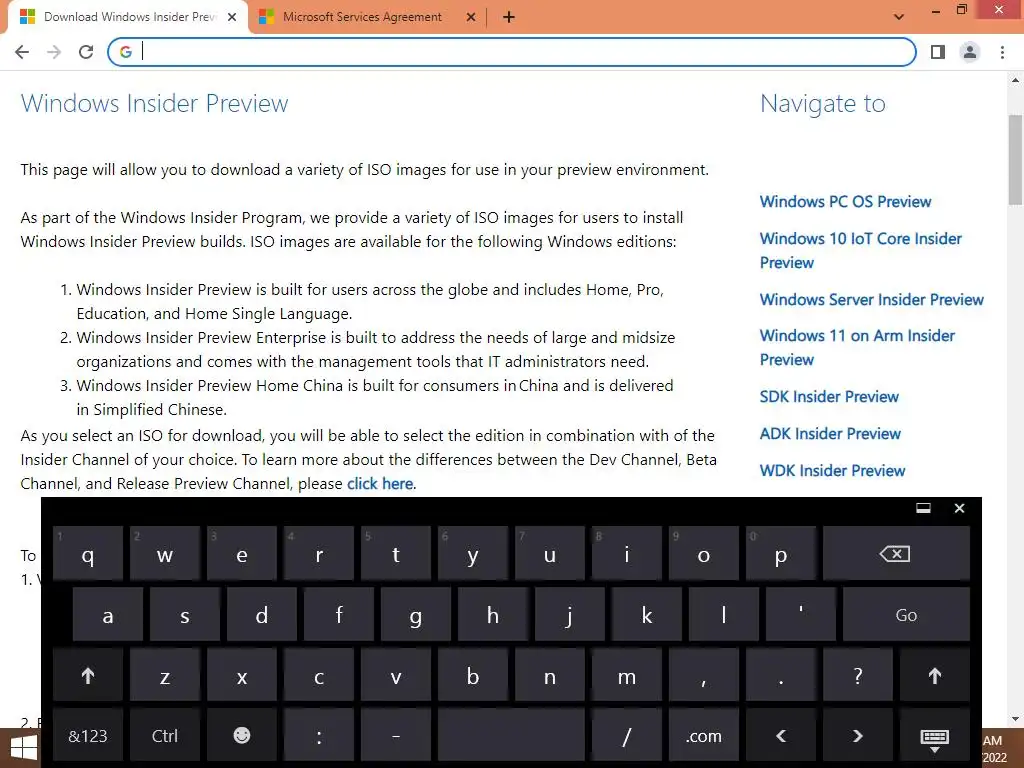Move cursor left with arrow key
Image resolution: width=1024 pixels, height=768 pixels.
point(780,736)
